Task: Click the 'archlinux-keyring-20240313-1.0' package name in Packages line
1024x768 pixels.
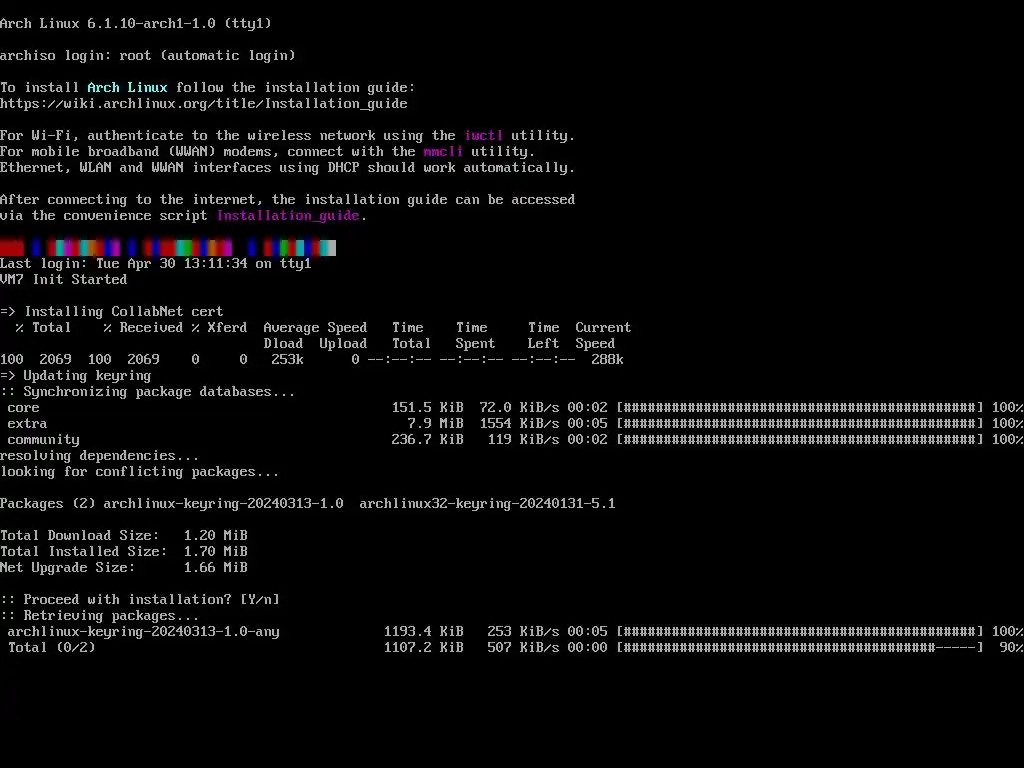Action: (x=223, y=504)
